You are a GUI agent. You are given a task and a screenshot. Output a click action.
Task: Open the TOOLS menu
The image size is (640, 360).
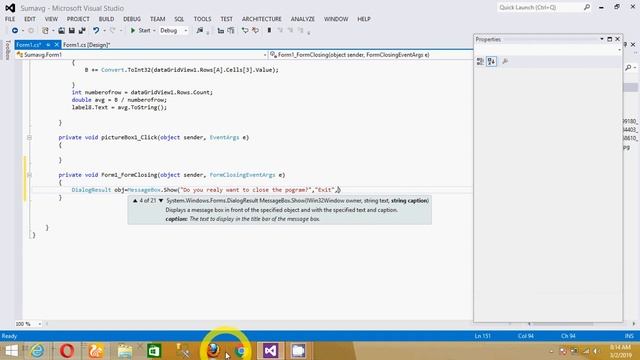point(202,19)
